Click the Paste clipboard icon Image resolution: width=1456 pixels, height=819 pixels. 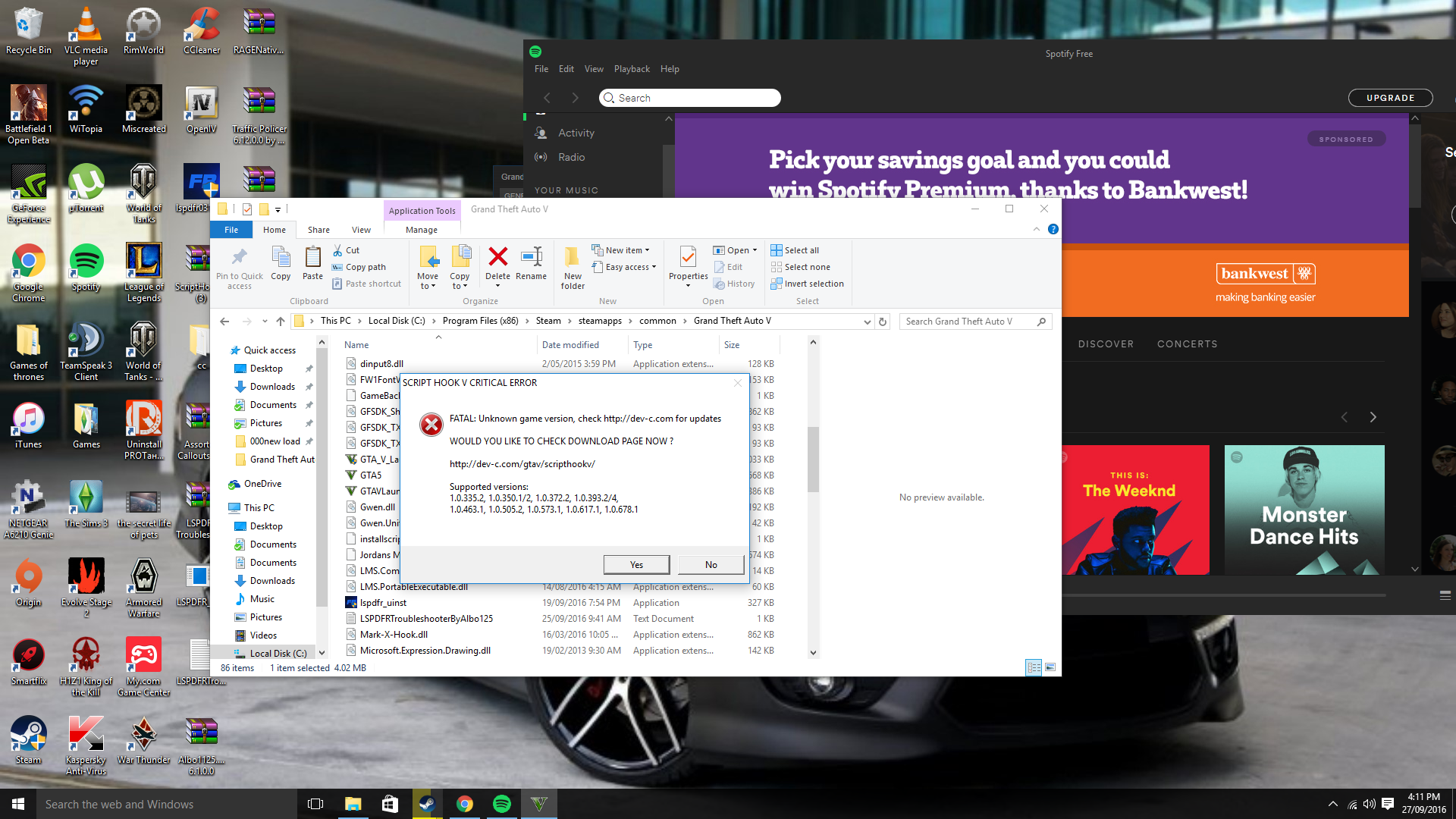point(312,258)
